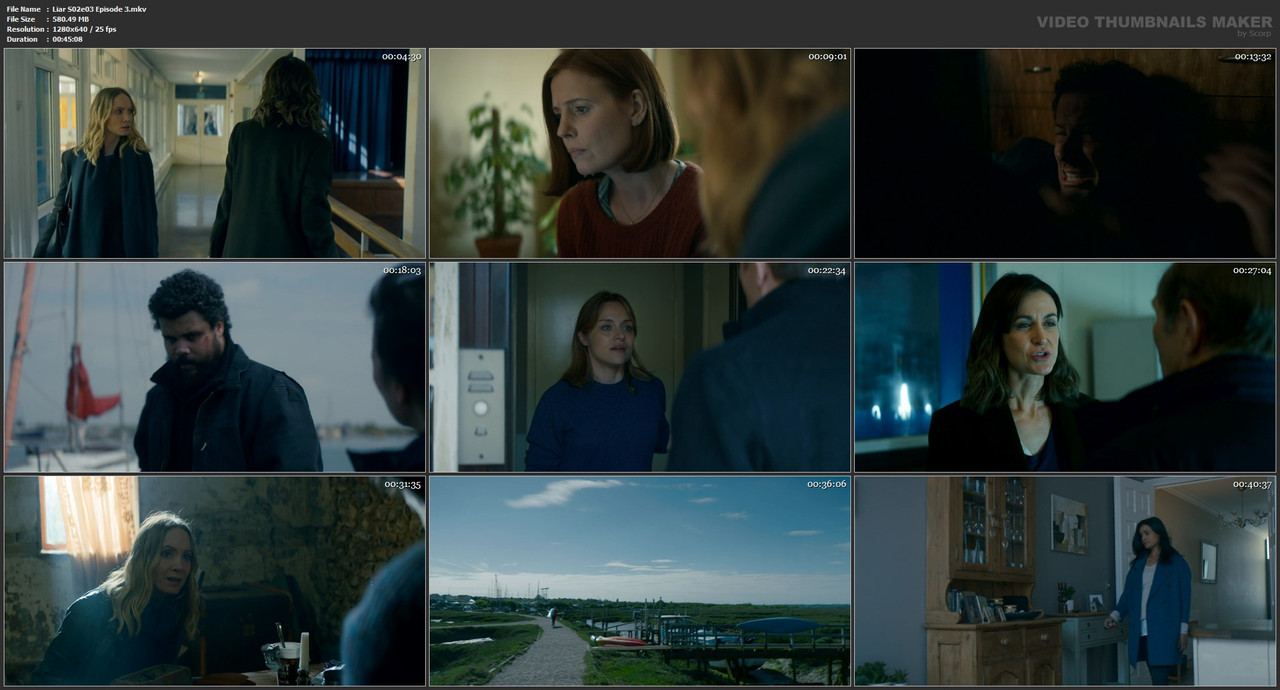This screenshot has height=690, width=1280.
Task: Select the thumbnail stamped 00:22:34
Action: tap(640, 367)
